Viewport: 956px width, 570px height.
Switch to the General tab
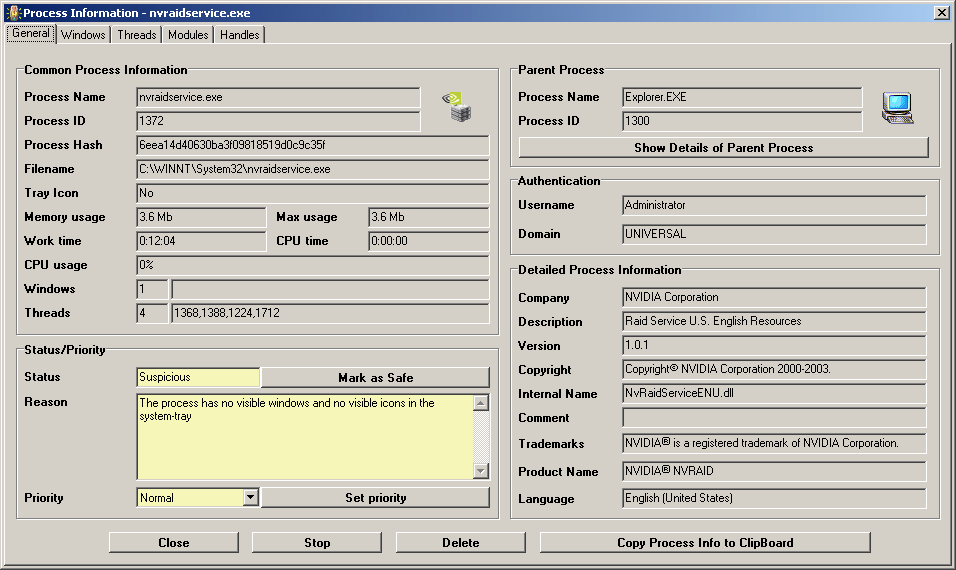(30, 34)
